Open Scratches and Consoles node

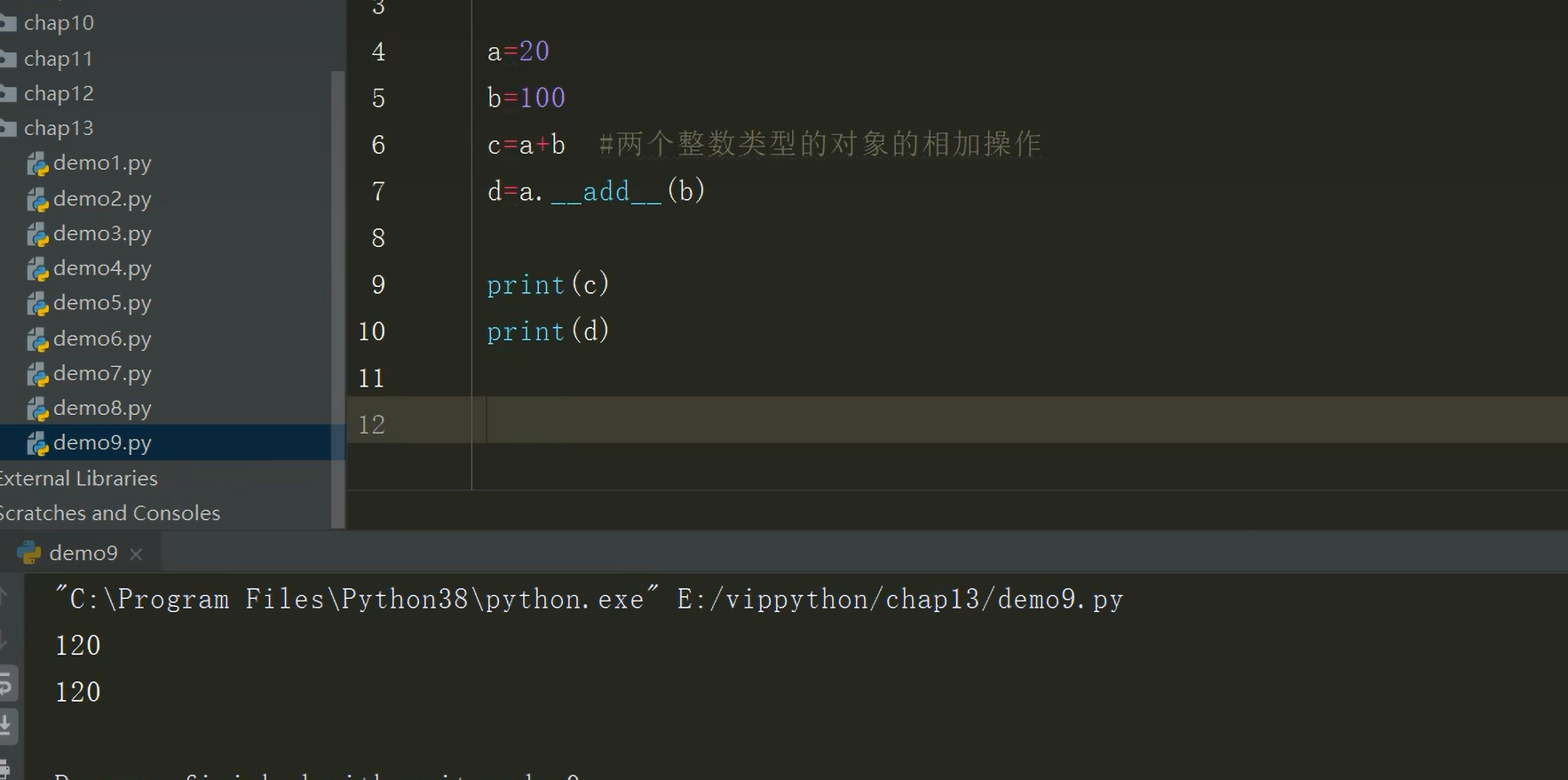pyautogui.click(x=109, y=513)
